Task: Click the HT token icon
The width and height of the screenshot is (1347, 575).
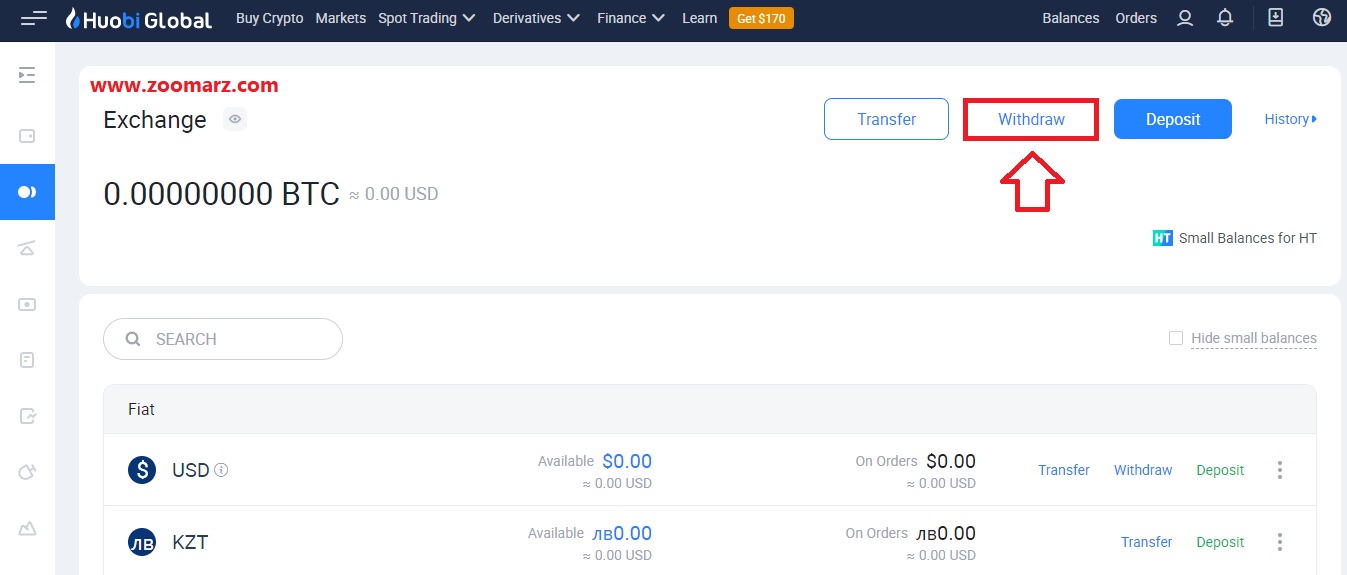Action: (1162, 238)
